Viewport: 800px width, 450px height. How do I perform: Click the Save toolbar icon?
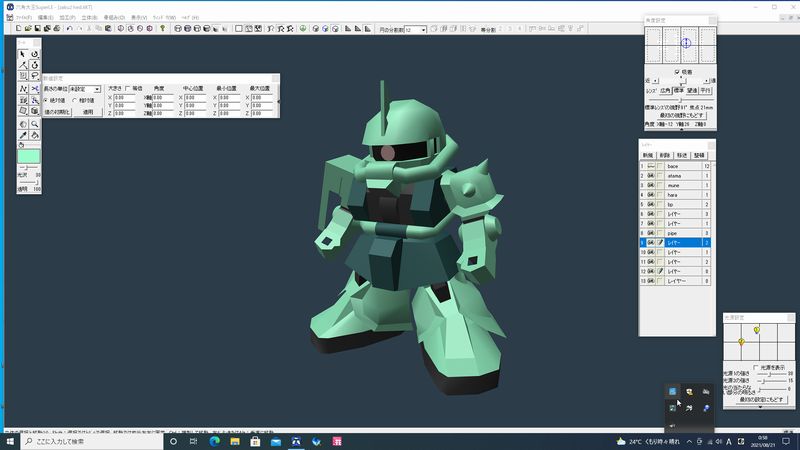[37, 29]
